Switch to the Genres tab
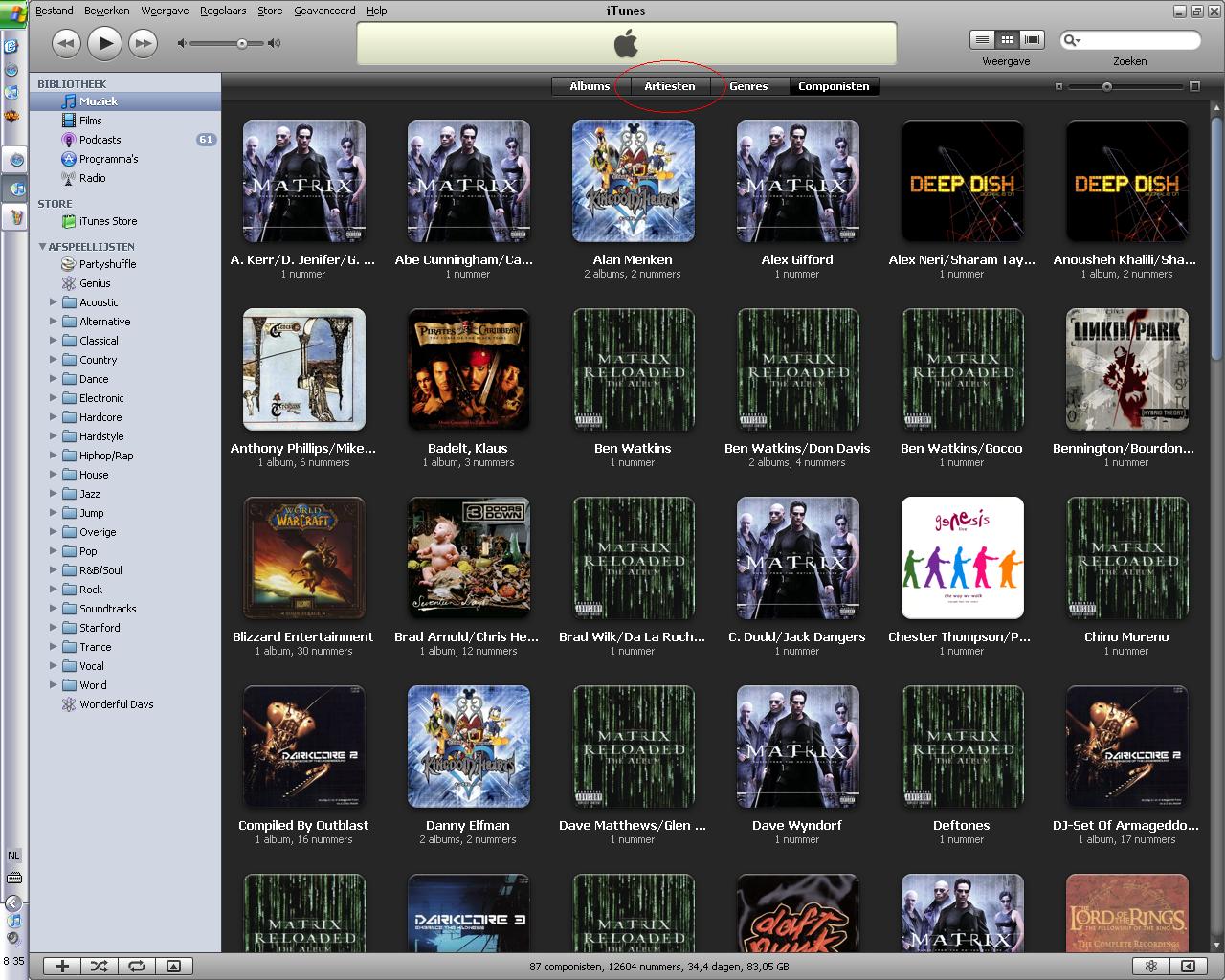This screenshot has width=1225, height=980. (748, 86)
